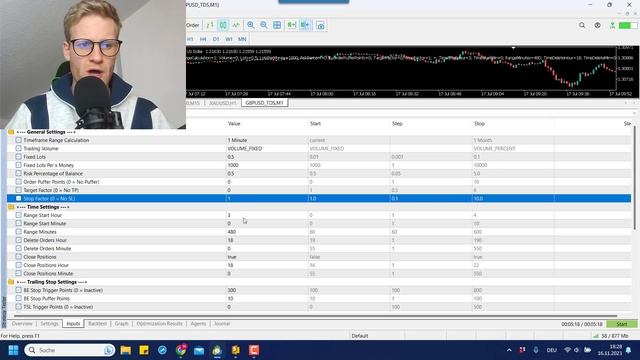
Task: Tile chart windows with grid icon
Action: click(277, 25)
